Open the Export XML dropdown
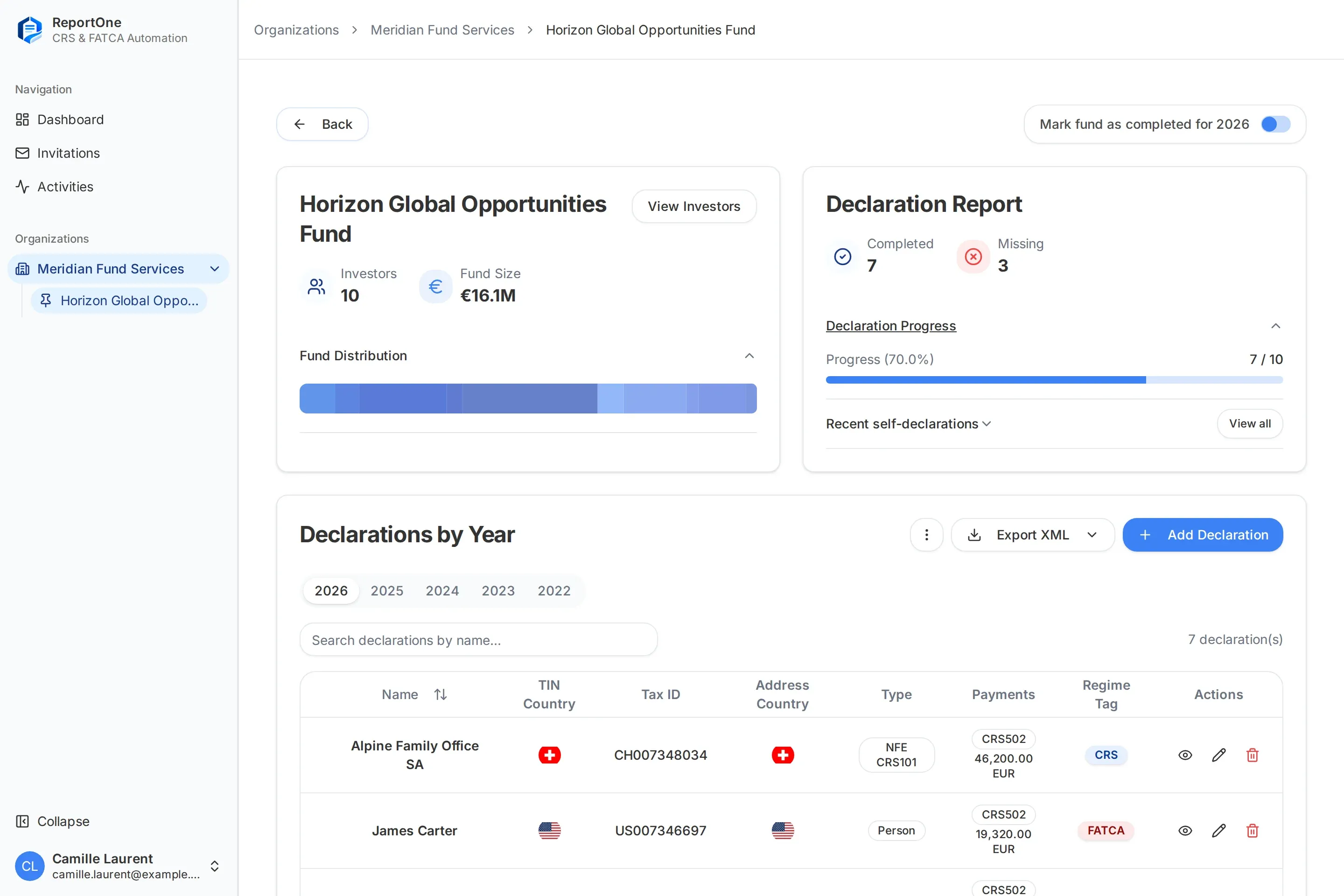 pos(1033,535)
